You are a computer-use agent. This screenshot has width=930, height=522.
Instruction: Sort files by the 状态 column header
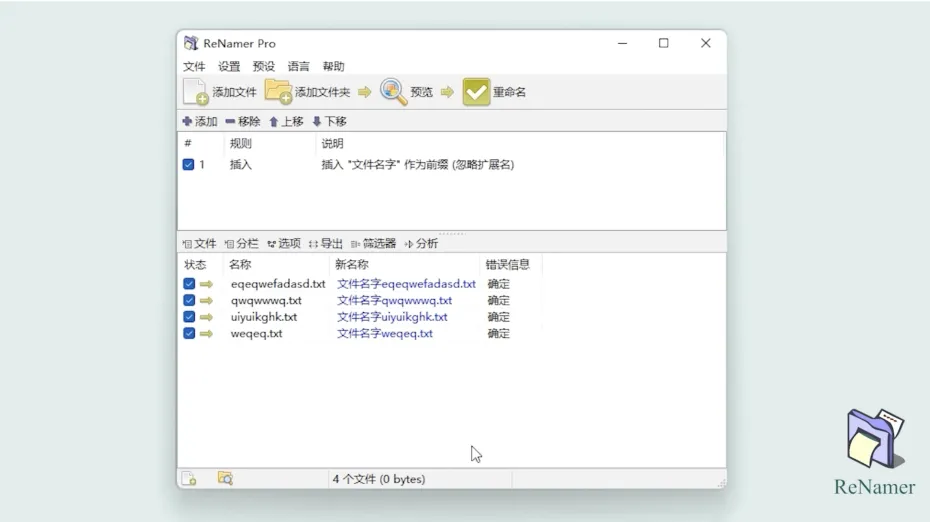coord(195,265)
